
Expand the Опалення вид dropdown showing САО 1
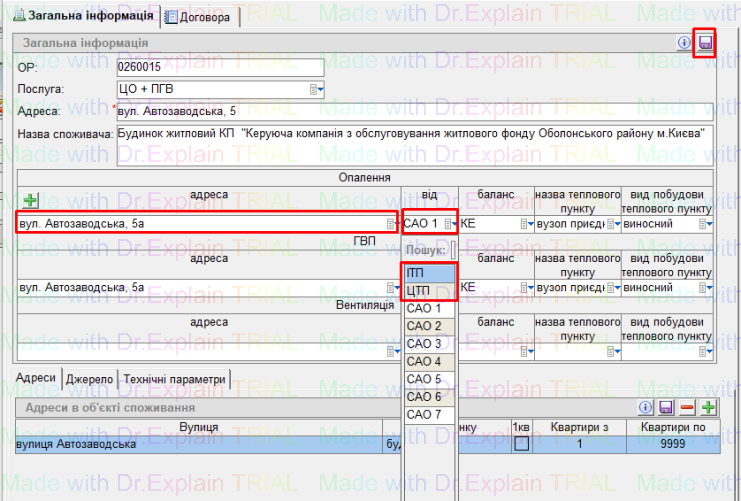pyautogui.click(x=450, y=224)
